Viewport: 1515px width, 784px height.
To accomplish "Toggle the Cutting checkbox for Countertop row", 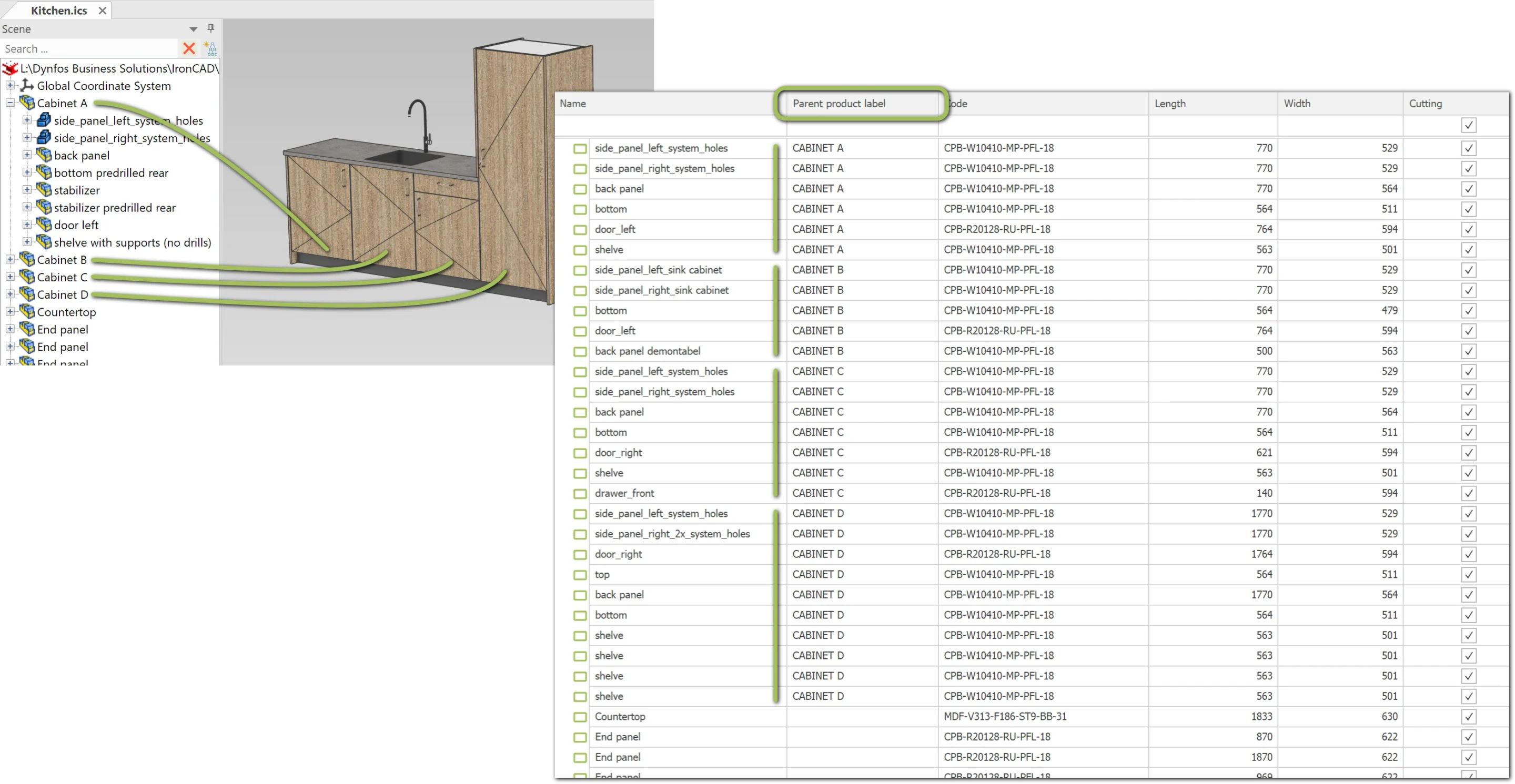I will point(1469,717).
